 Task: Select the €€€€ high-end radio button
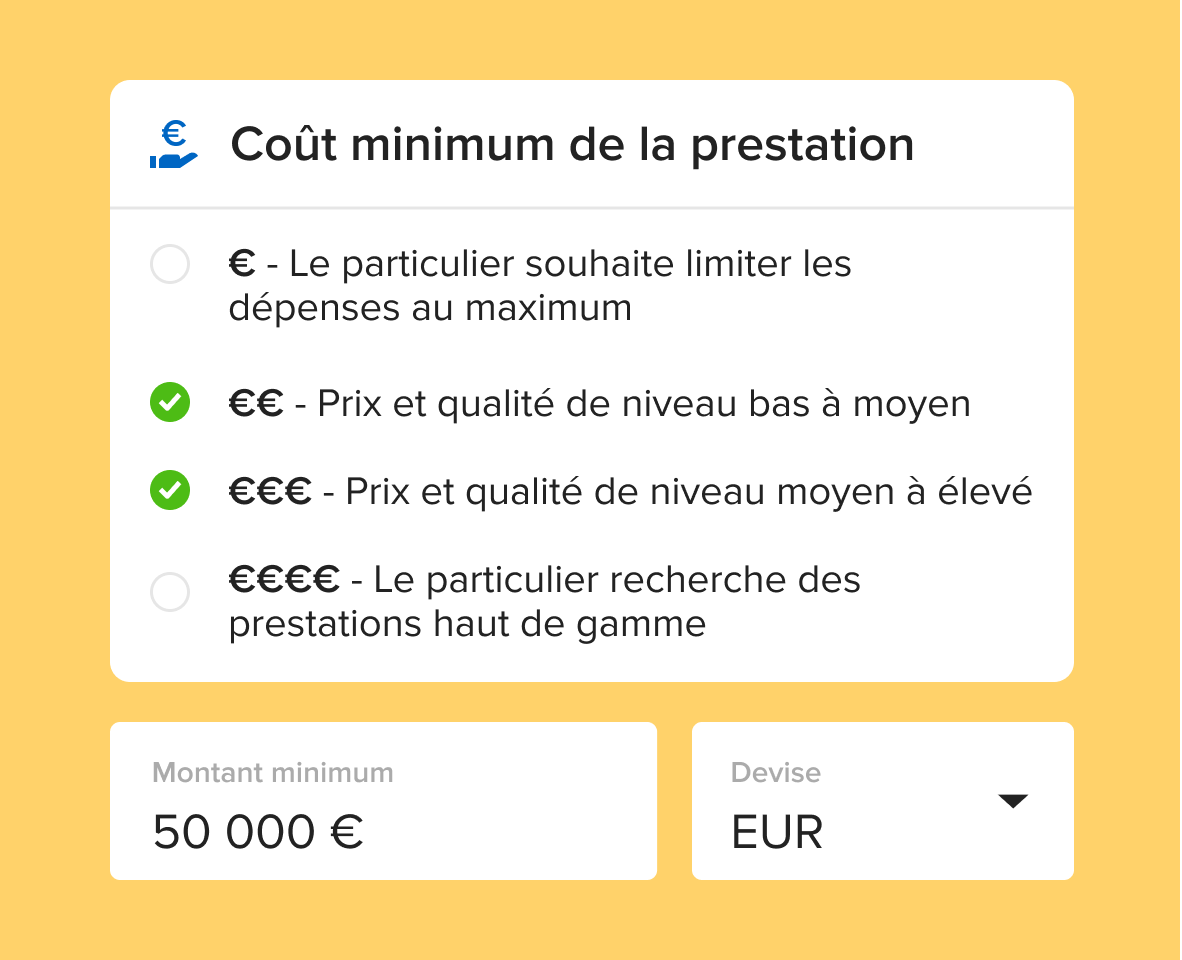[x=169, y=591]
